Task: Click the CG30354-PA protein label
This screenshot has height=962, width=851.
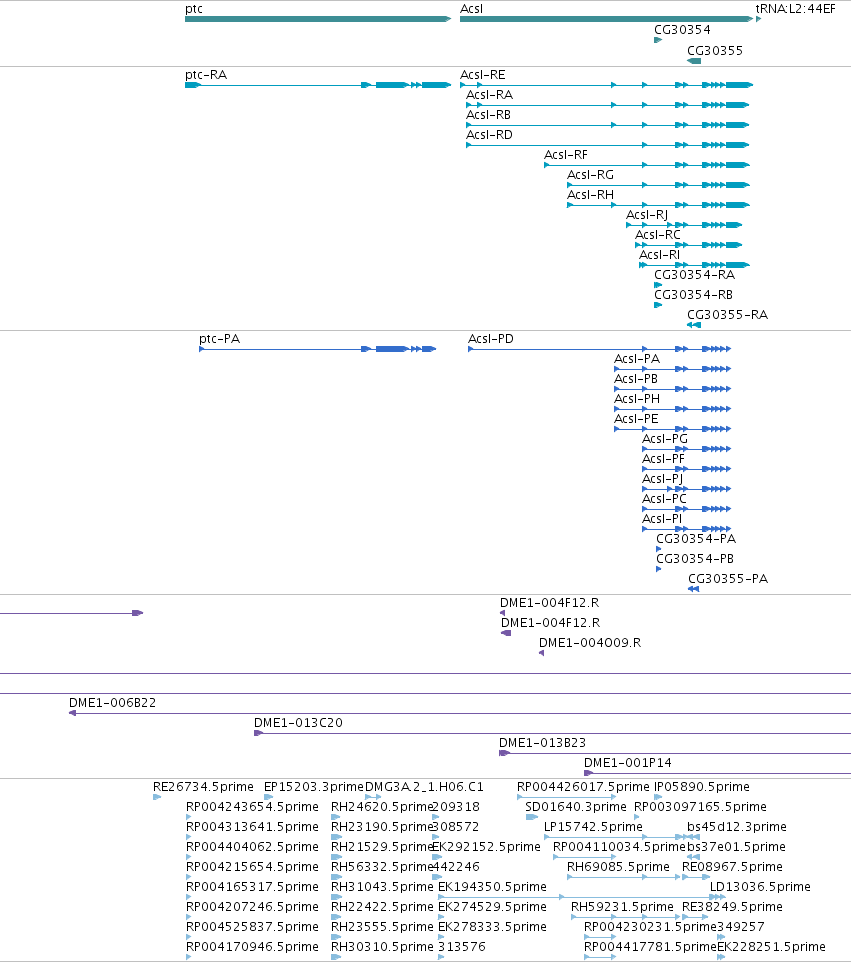Action: tap(696, 539)
